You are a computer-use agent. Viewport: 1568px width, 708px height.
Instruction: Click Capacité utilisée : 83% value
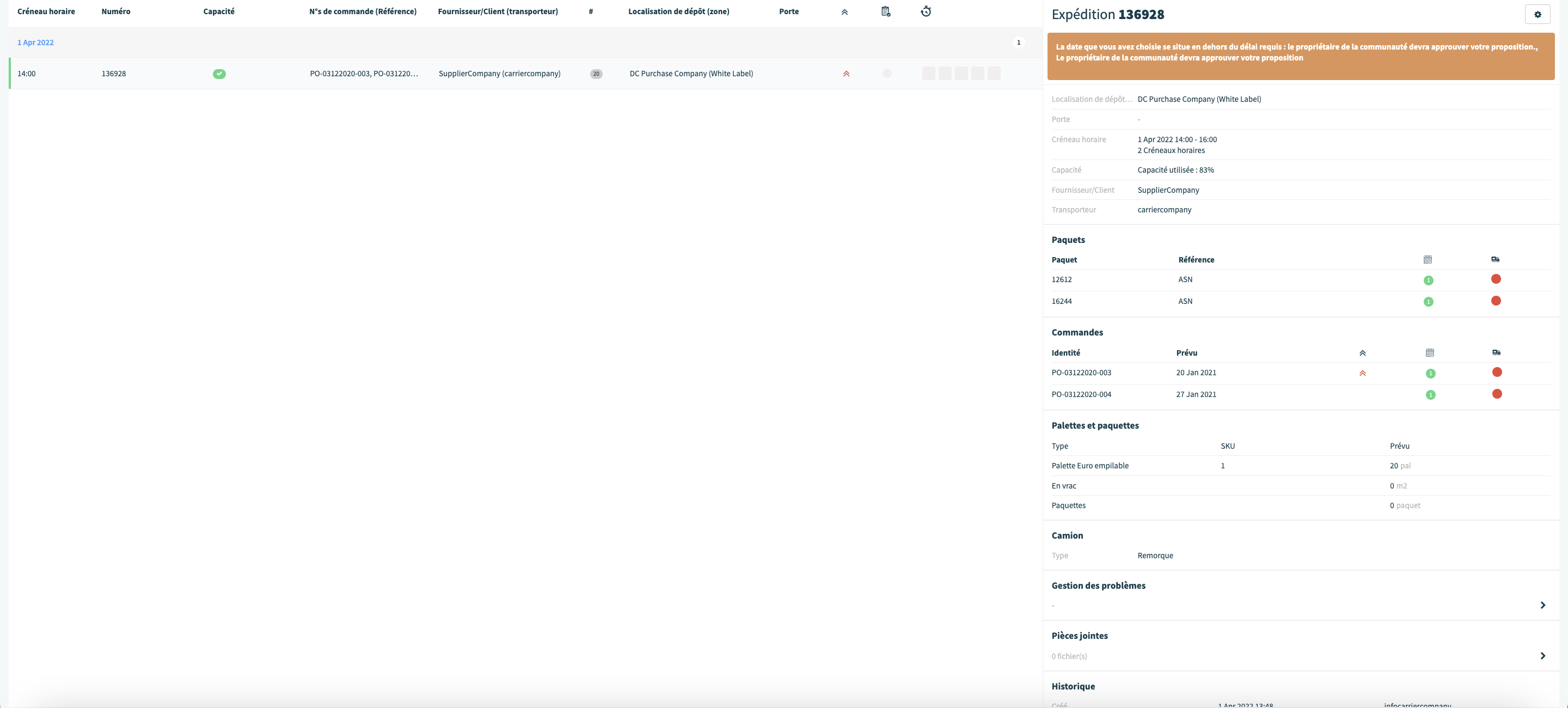[x=1175, y=170]
